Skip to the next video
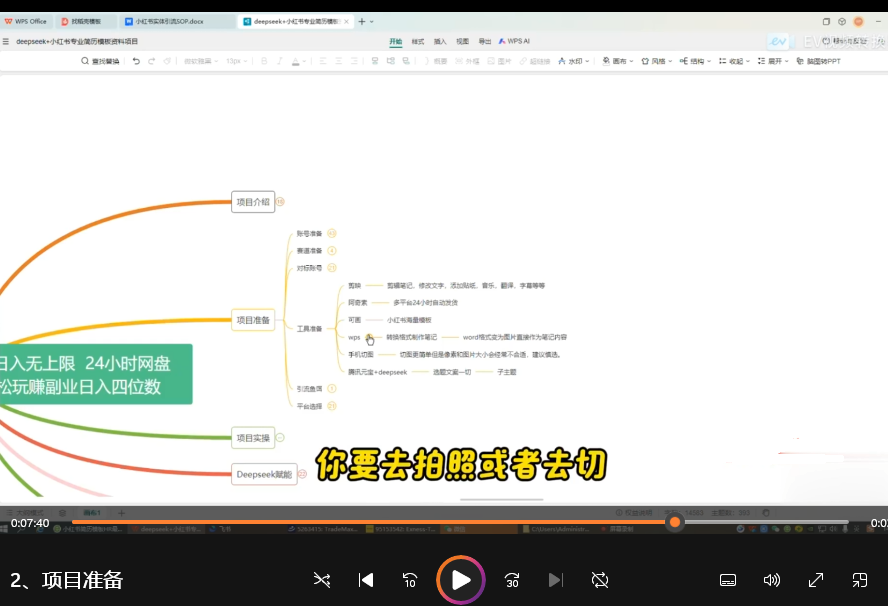The width and height of the screenshot is (888, 606). (556, 580)
